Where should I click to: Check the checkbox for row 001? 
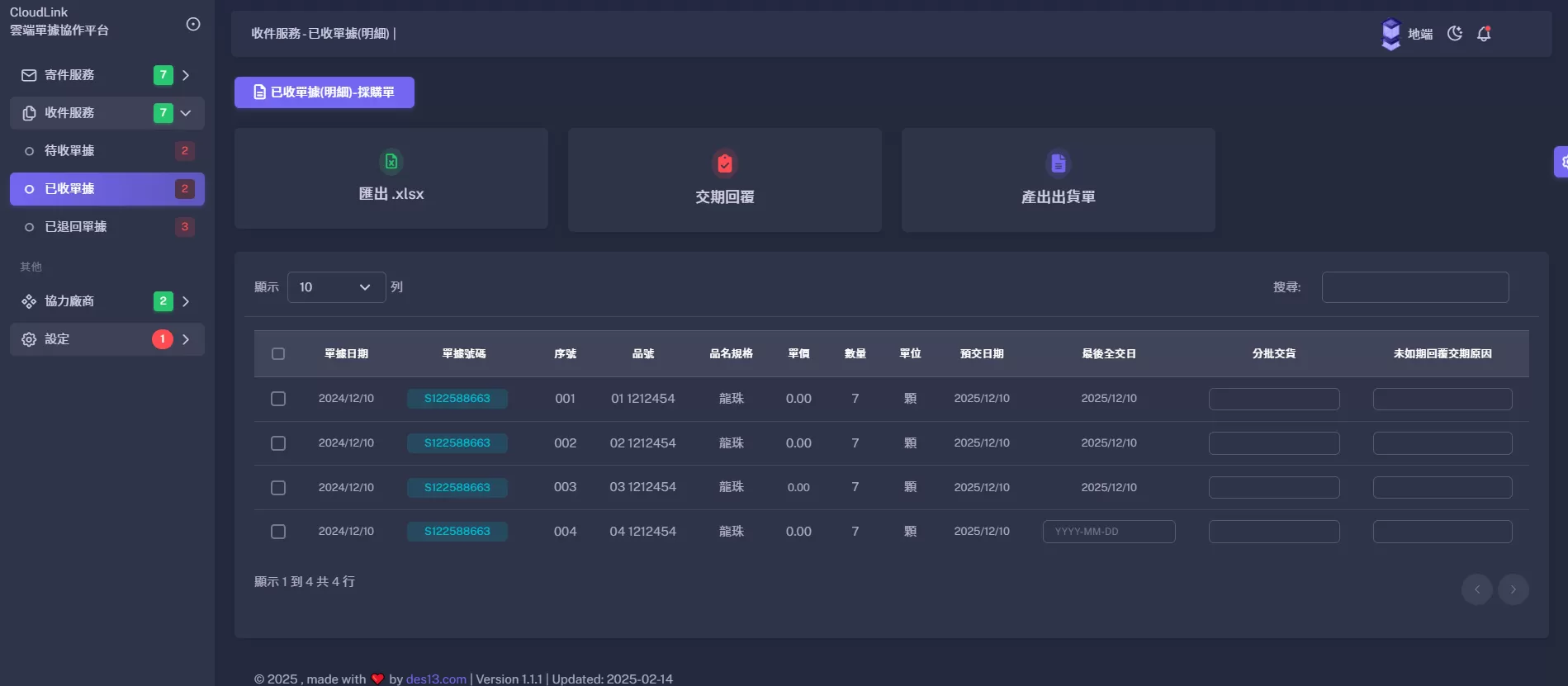click(x=278, y=399)
